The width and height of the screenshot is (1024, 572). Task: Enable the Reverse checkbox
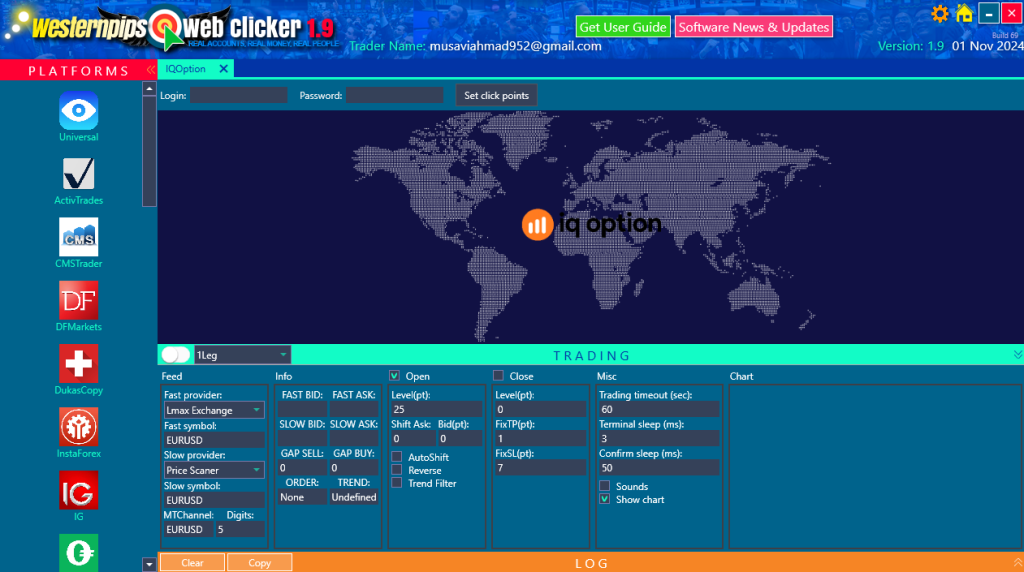click(x=396, y=469)
